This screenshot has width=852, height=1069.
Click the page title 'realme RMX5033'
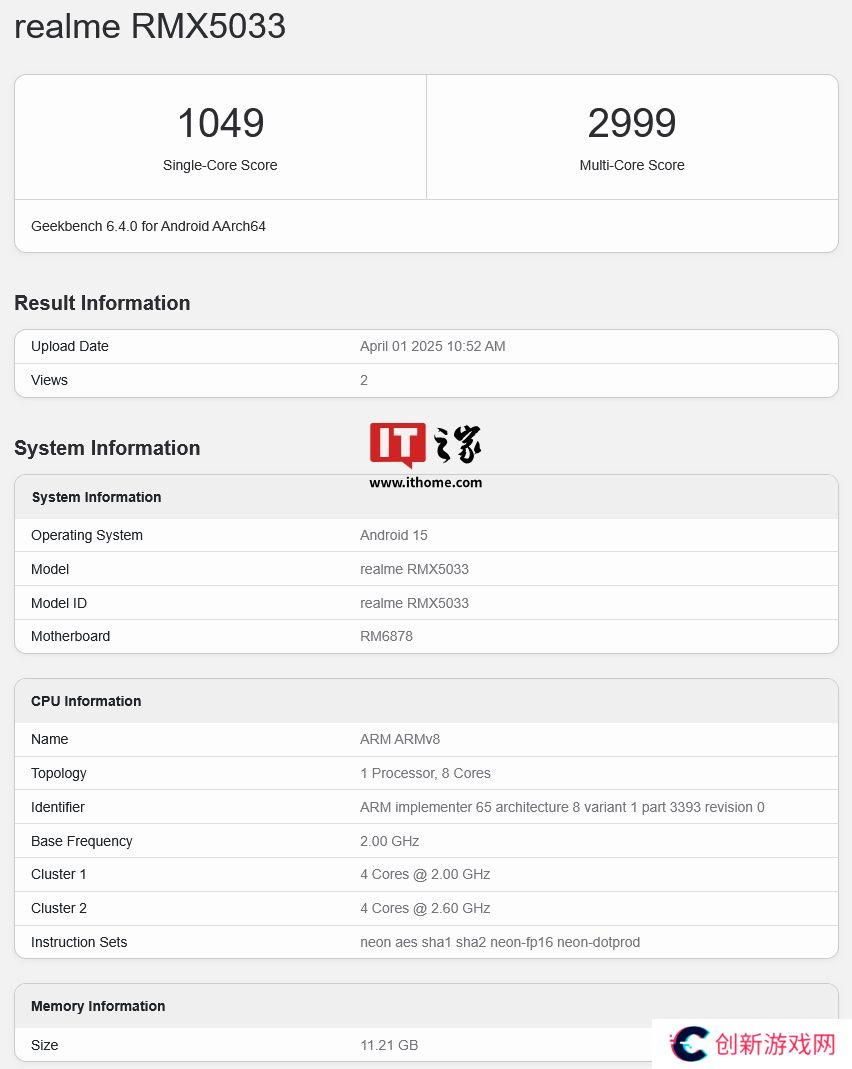(150, 26)
